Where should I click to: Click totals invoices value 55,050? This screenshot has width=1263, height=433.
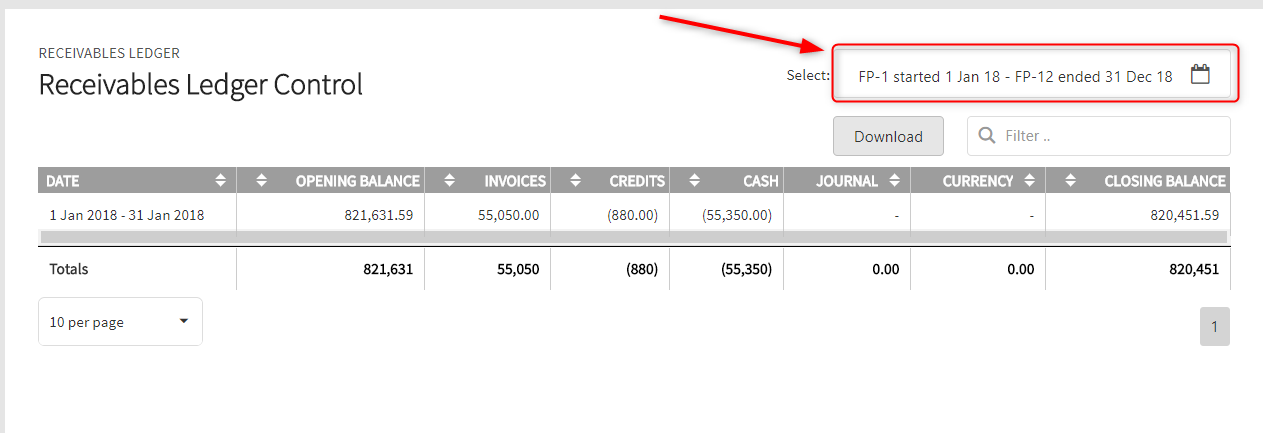[x=516, y=269]
